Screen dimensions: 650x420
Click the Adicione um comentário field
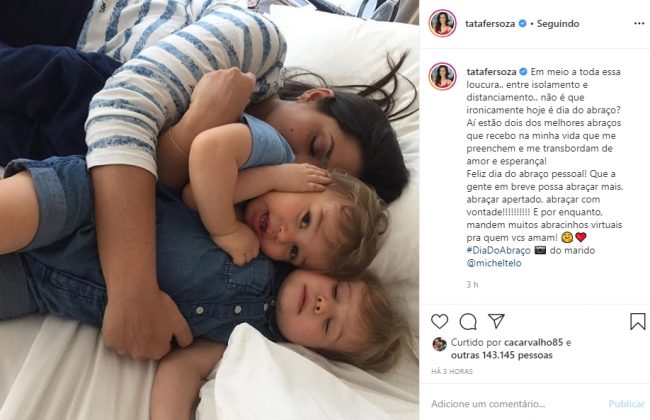point(516,404)
